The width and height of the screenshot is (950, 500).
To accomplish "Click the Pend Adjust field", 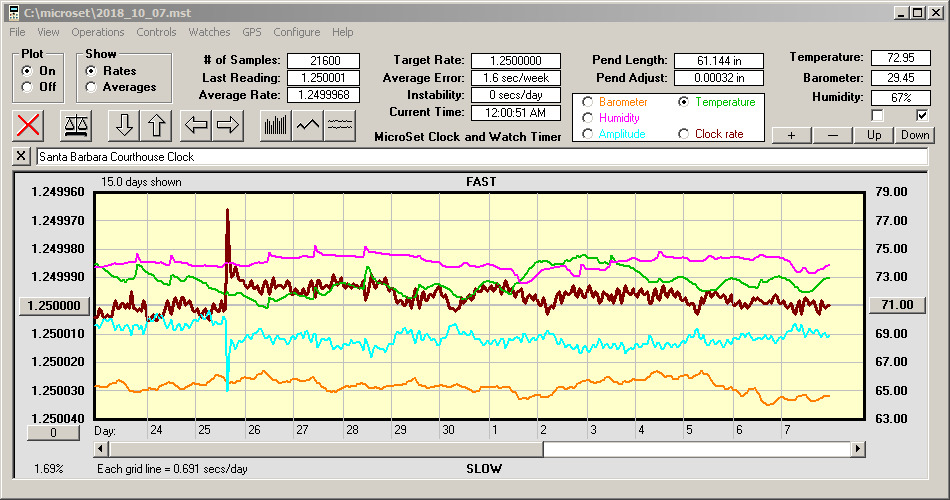I will click(719, 78).
